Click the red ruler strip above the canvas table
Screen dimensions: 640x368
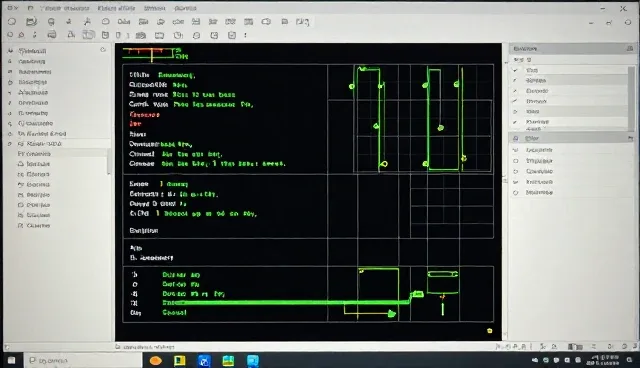(x=148, y=51)
